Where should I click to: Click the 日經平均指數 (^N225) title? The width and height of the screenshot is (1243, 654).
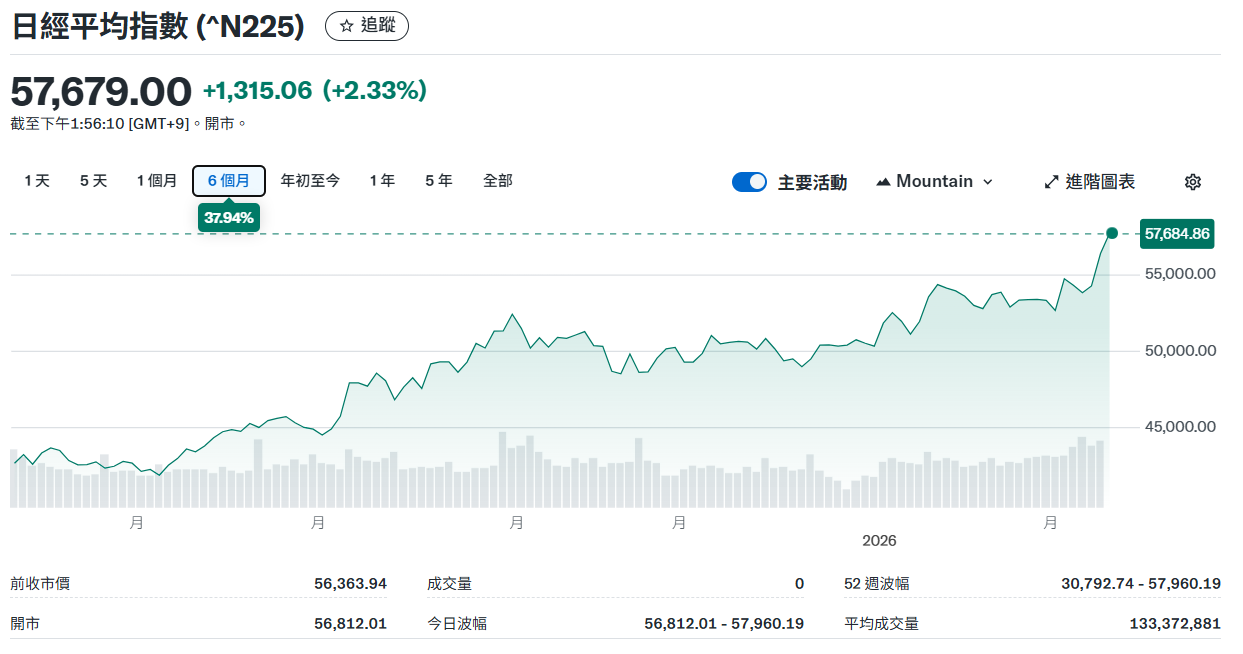tap(158, 27)
